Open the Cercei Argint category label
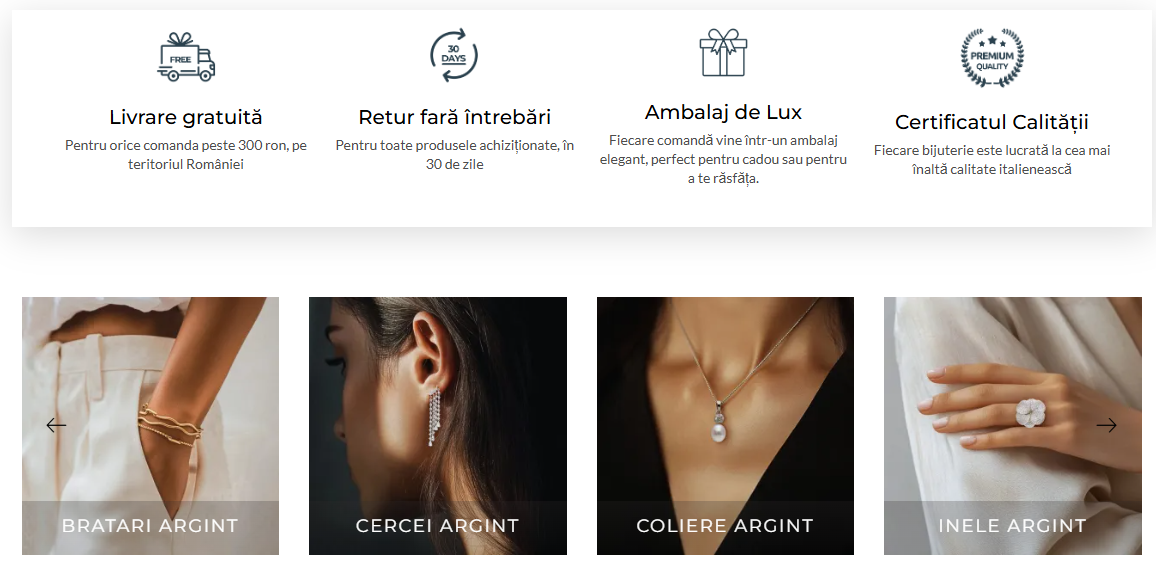Viewport: 1156px width, 571px height. pyautogui.click(x=438, y=525)
